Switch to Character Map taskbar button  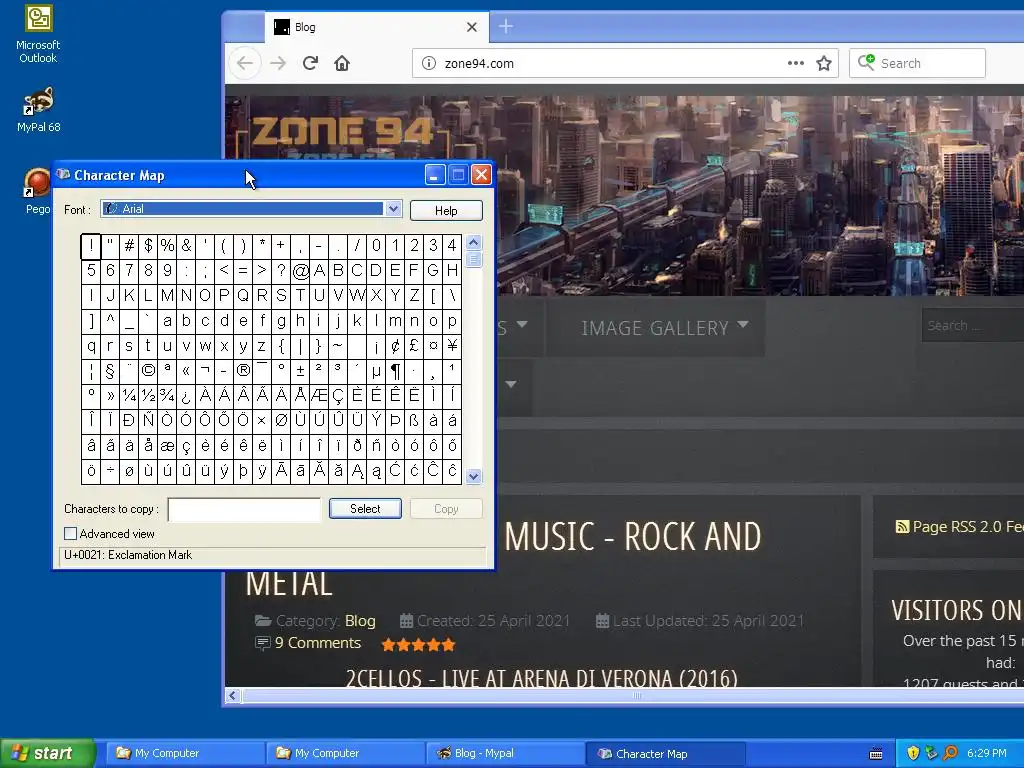click(x=665, y=753)
